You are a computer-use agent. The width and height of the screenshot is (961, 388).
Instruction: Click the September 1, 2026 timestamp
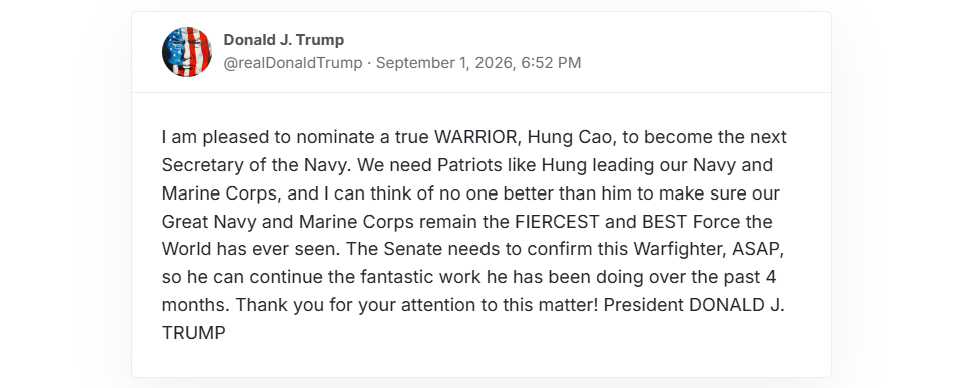point(446,63)
